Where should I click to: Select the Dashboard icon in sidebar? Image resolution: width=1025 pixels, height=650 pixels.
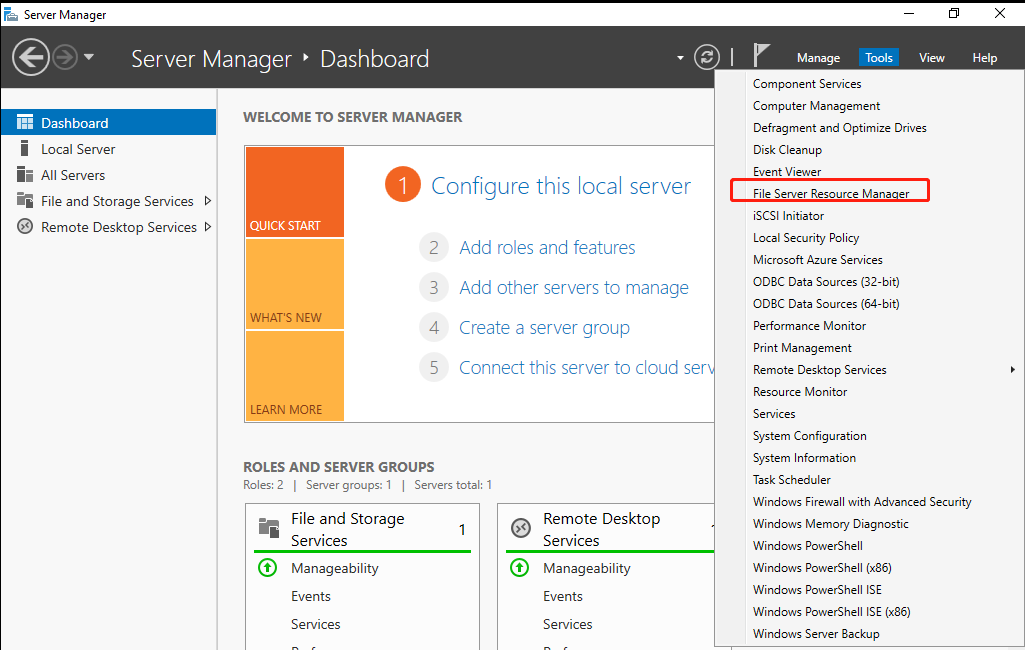[25, 123]
